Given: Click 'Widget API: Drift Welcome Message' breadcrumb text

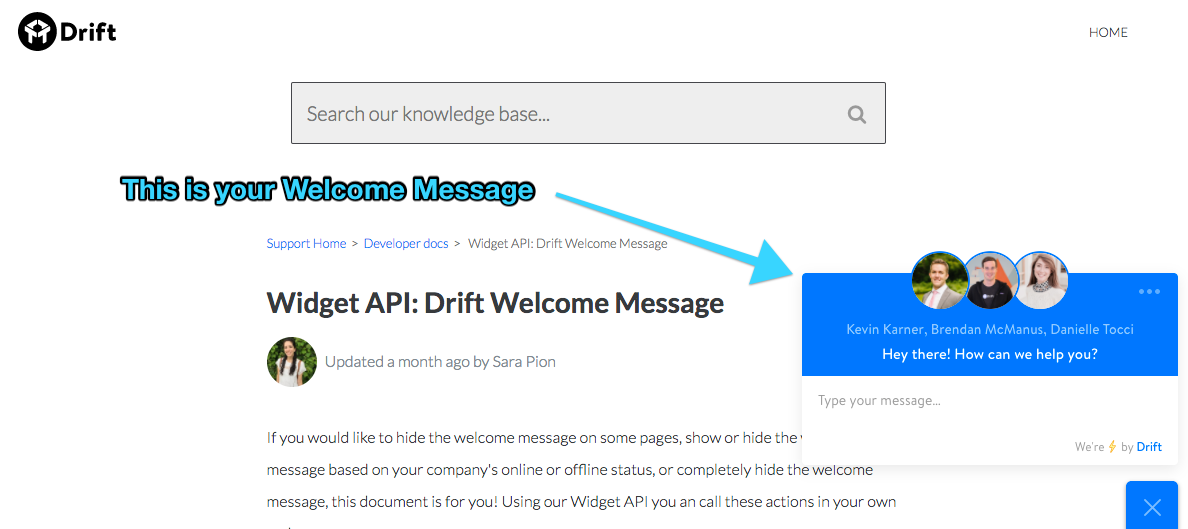Looking at the screenshot, I should point(567,243).
